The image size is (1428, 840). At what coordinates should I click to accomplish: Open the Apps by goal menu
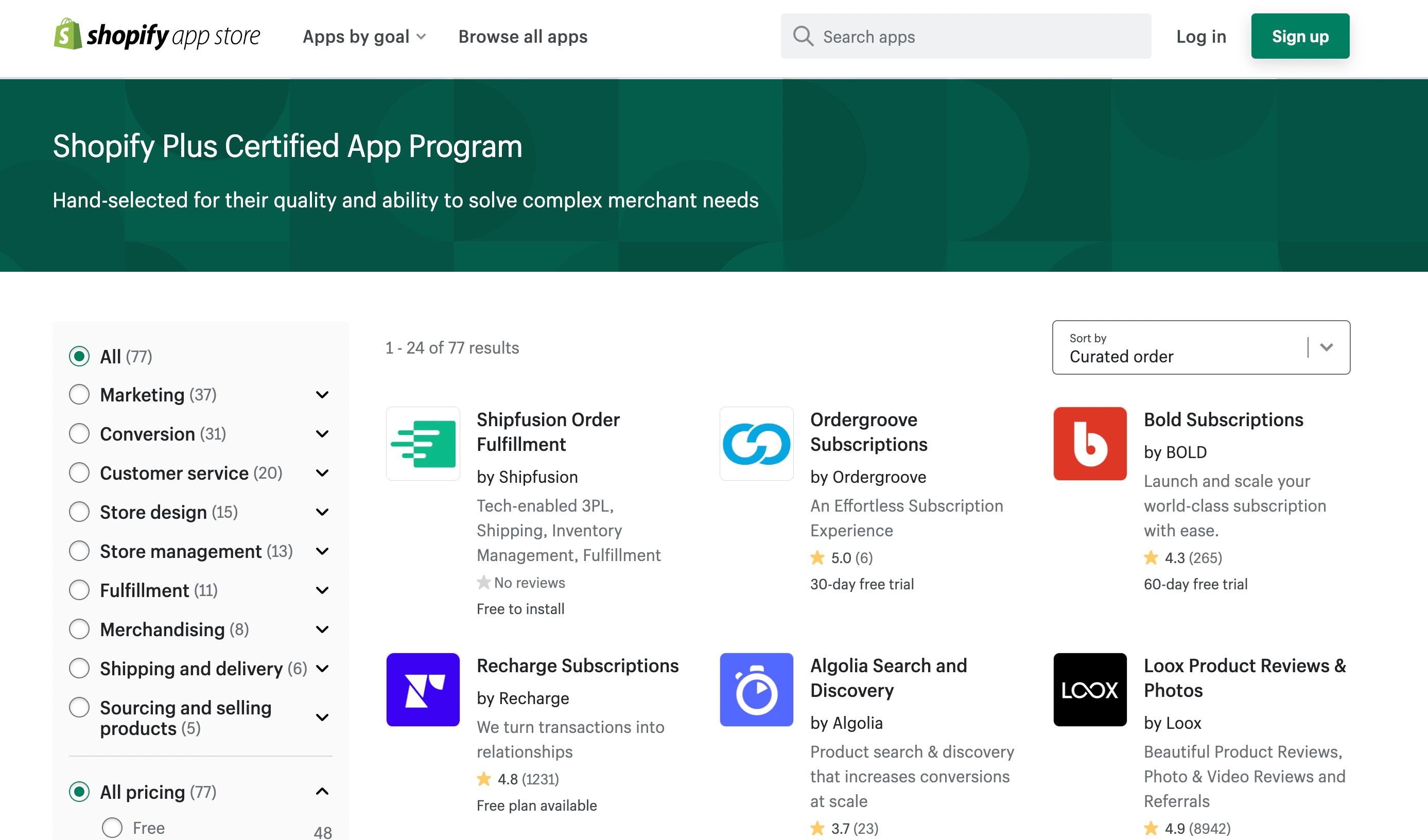point(364,36)
